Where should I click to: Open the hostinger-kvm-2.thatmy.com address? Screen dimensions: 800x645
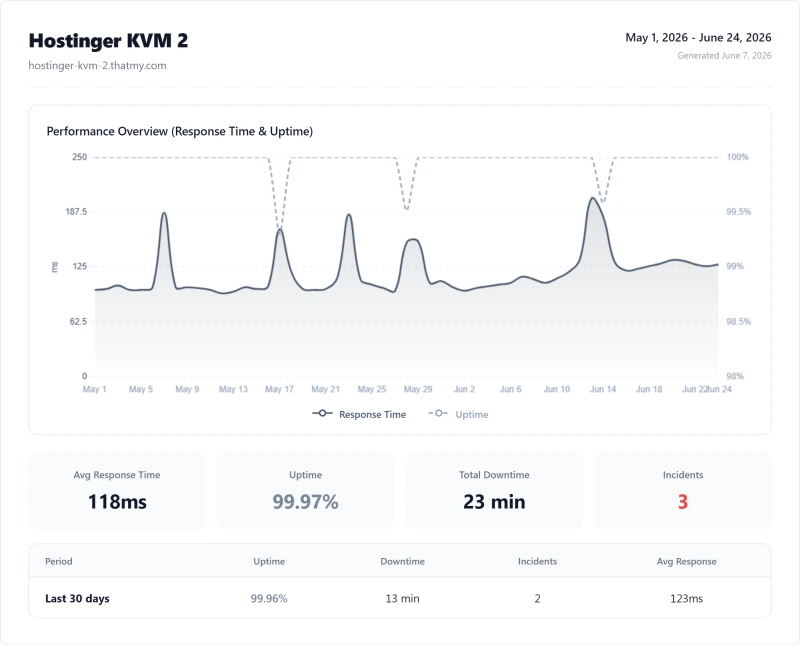point(97,65)
